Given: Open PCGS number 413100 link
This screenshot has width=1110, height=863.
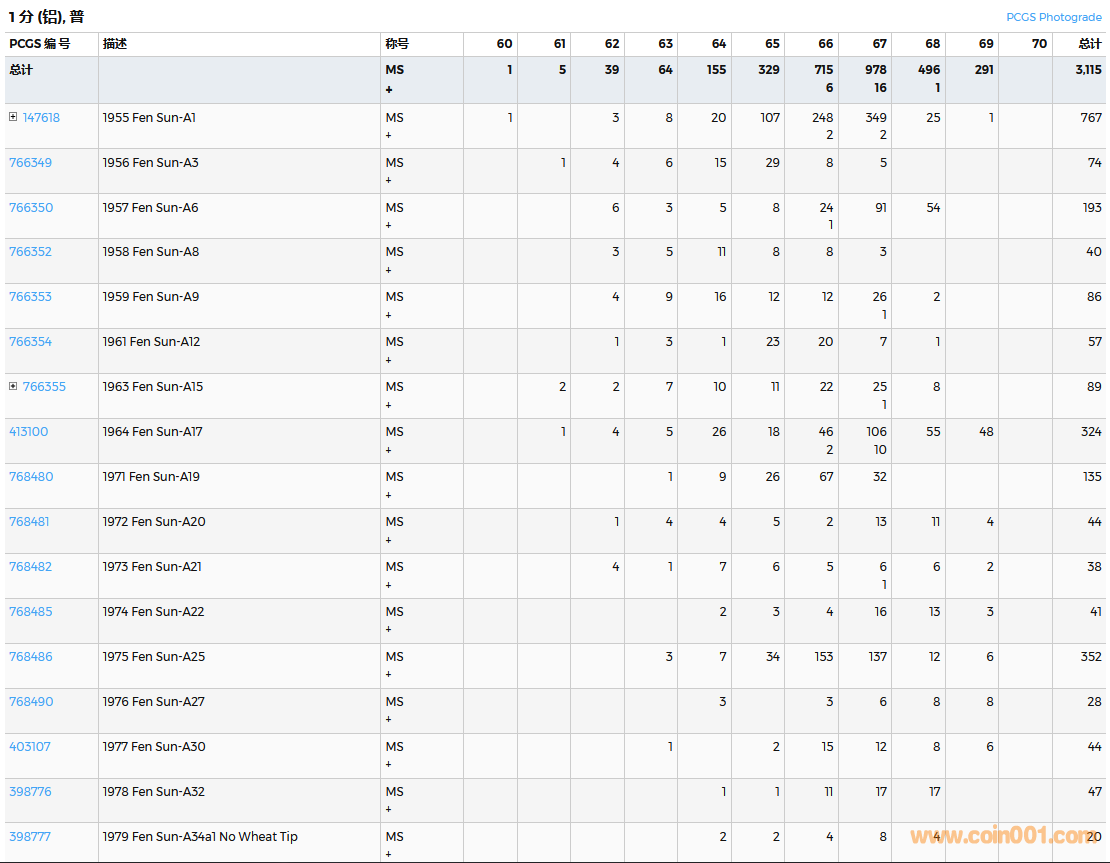Looking at the screenshot, I should (x=28, y=432).
